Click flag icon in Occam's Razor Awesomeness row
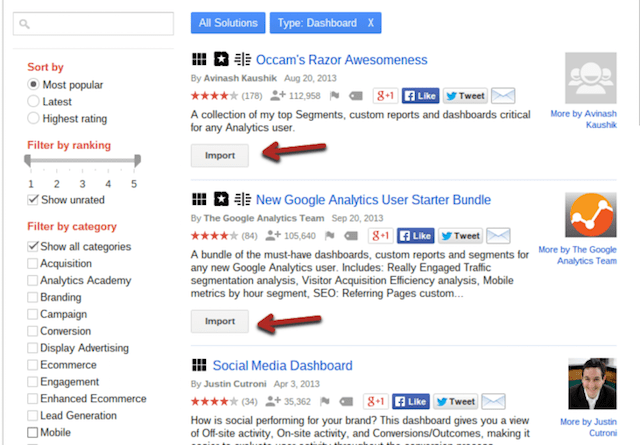The height and width of the screenshot is (445, 640). pyautogui.click(x=334, y=96)
